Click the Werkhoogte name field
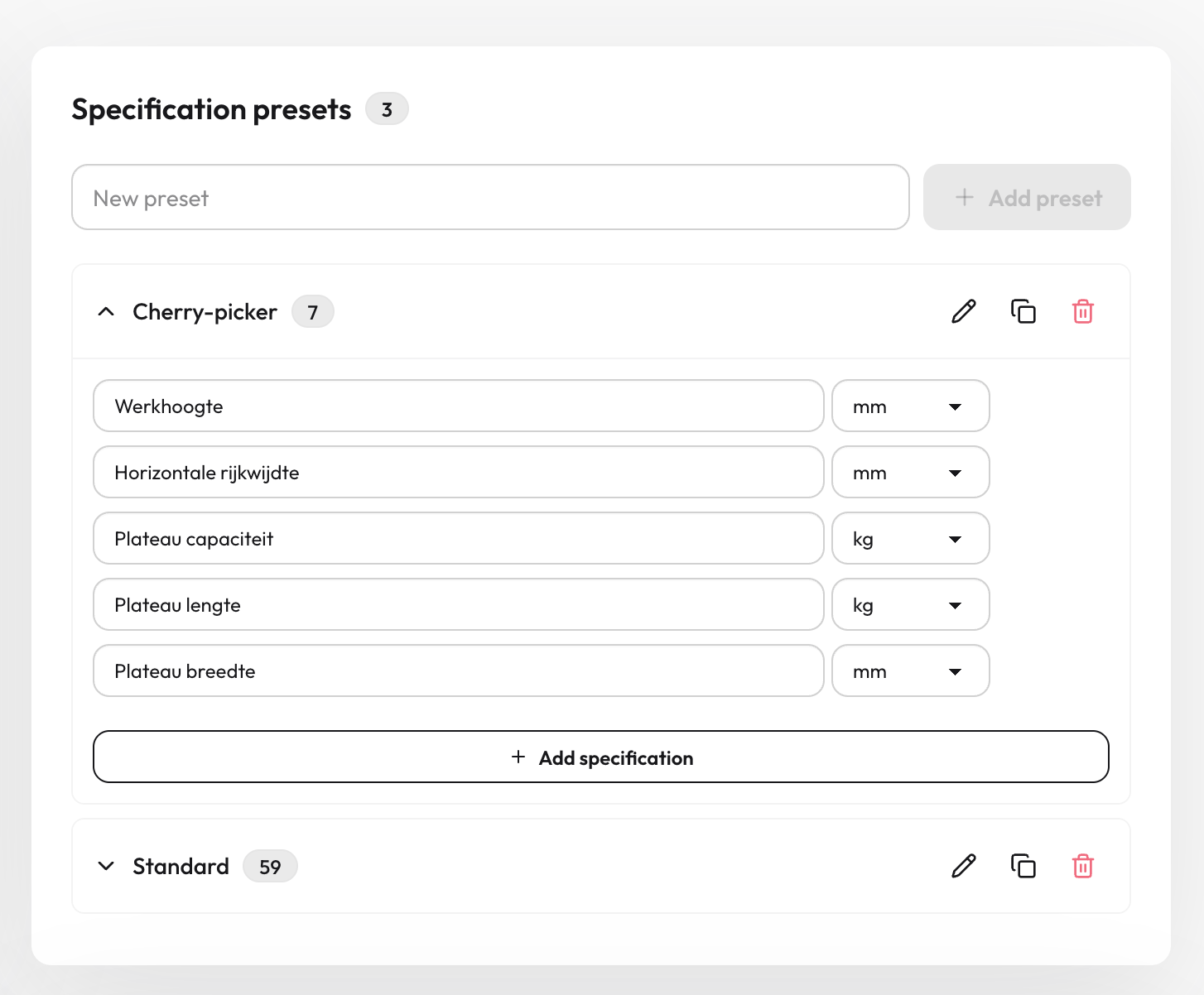 tap(458, 406)
